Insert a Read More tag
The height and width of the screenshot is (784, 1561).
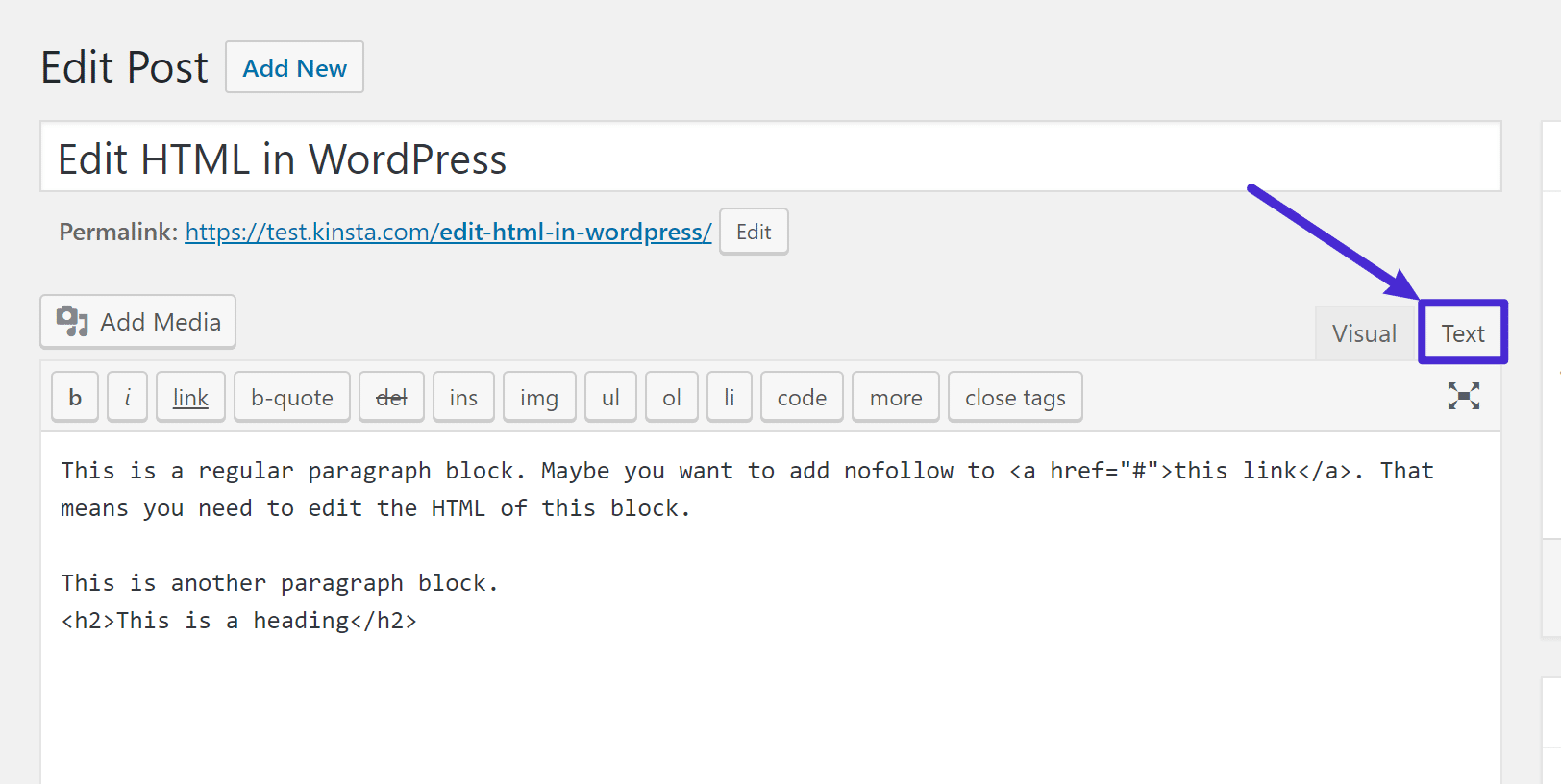pos(895,396)
